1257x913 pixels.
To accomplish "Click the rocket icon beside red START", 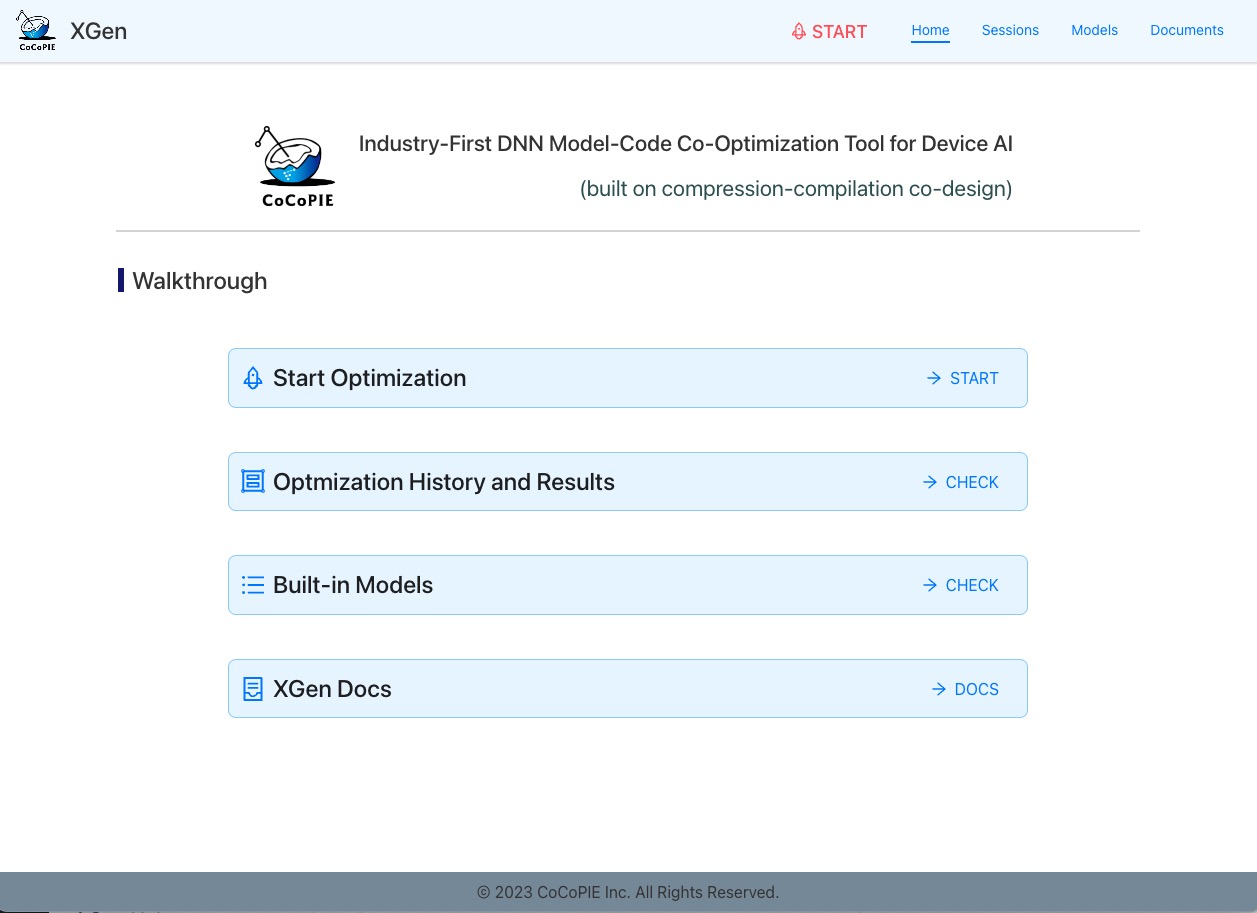I will (798, 31).
